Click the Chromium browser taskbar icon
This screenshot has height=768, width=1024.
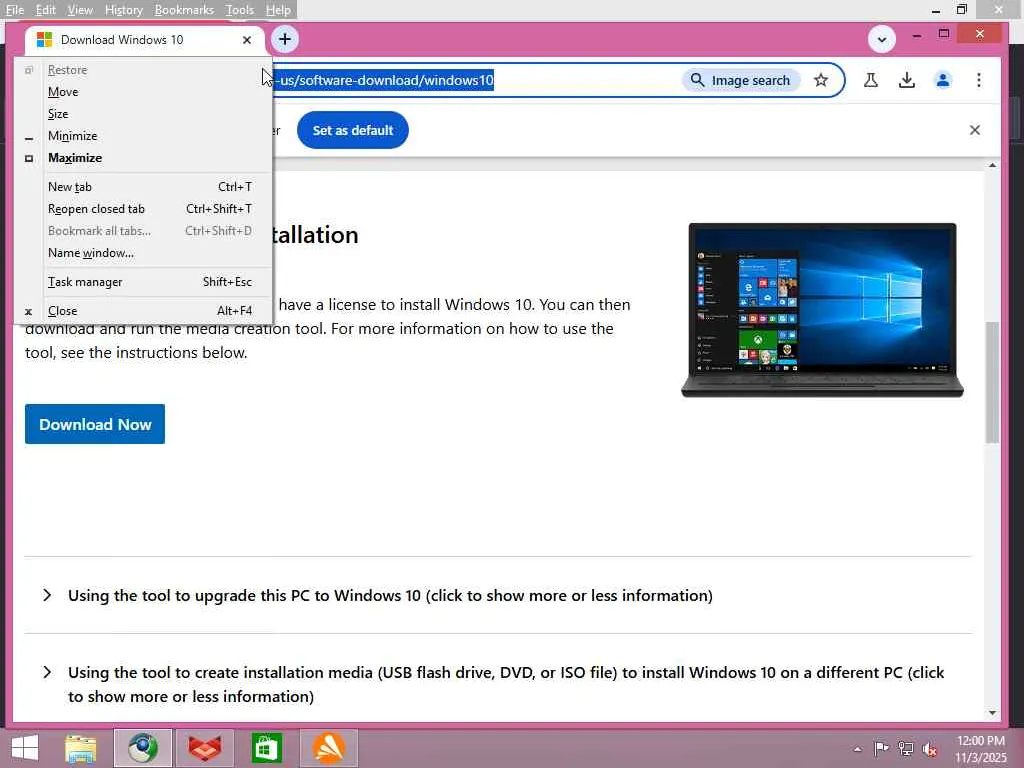(143, 748)
